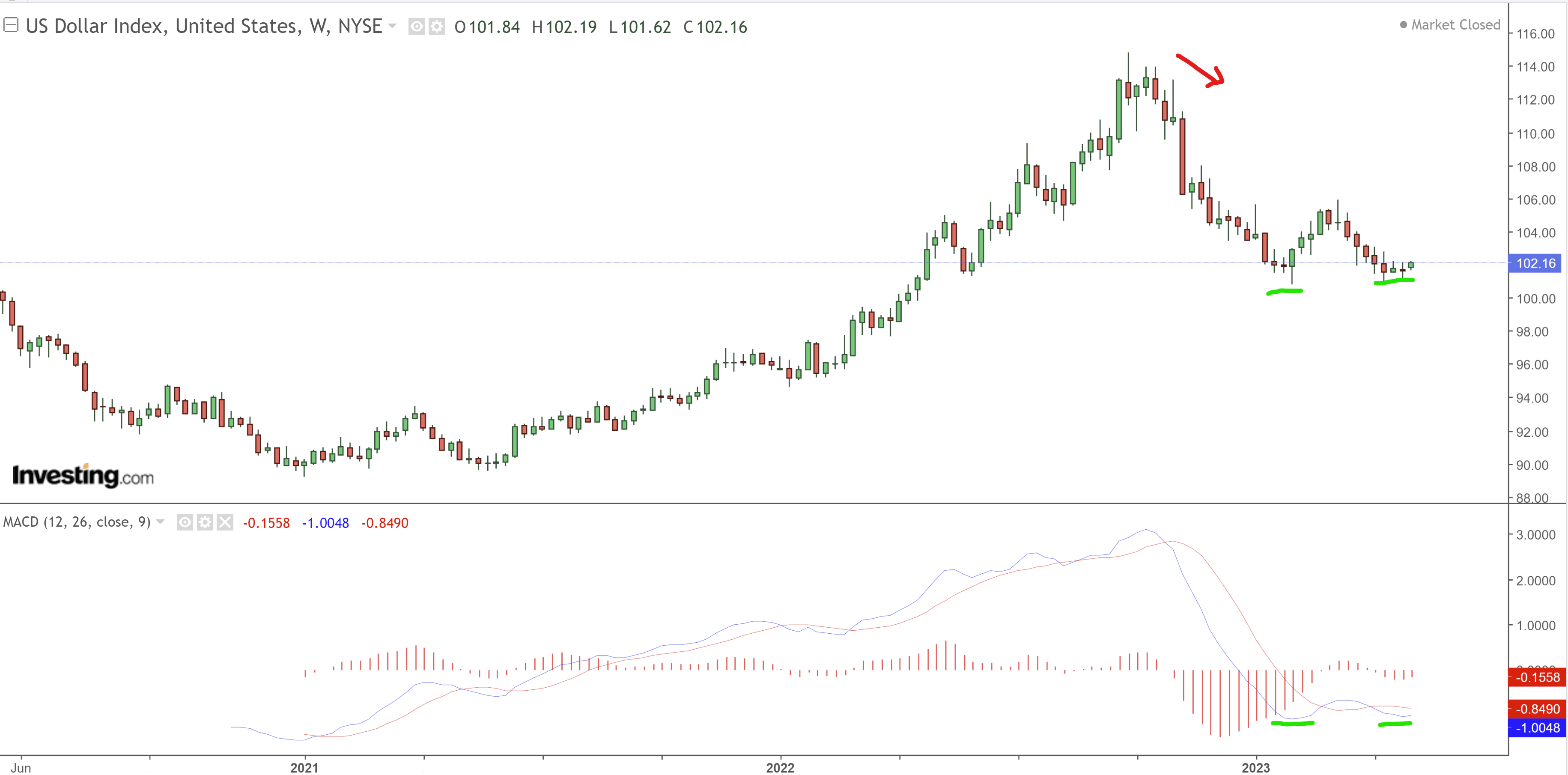Click the High value 102.19
The height and width of the screenshot is (775, 1568).
click(571, 27)
